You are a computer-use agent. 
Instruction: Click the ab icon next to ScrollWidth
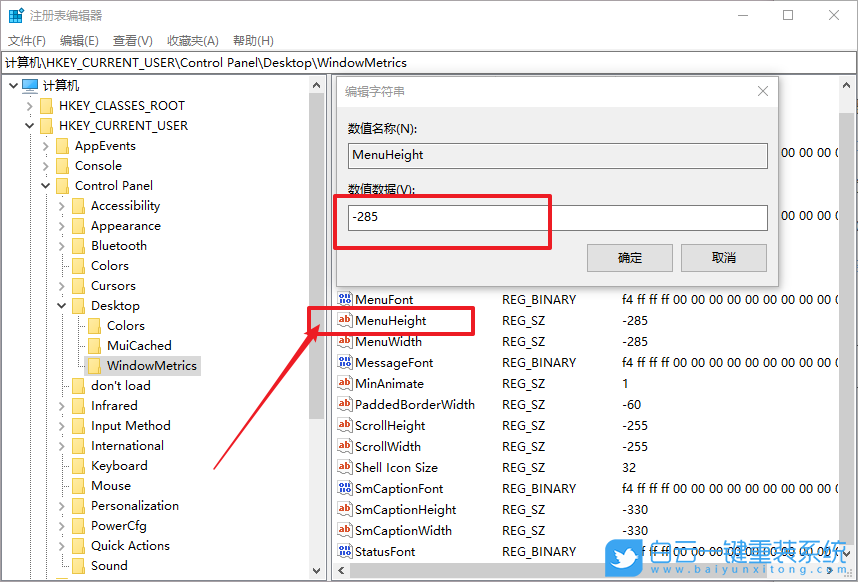point(345,446)
